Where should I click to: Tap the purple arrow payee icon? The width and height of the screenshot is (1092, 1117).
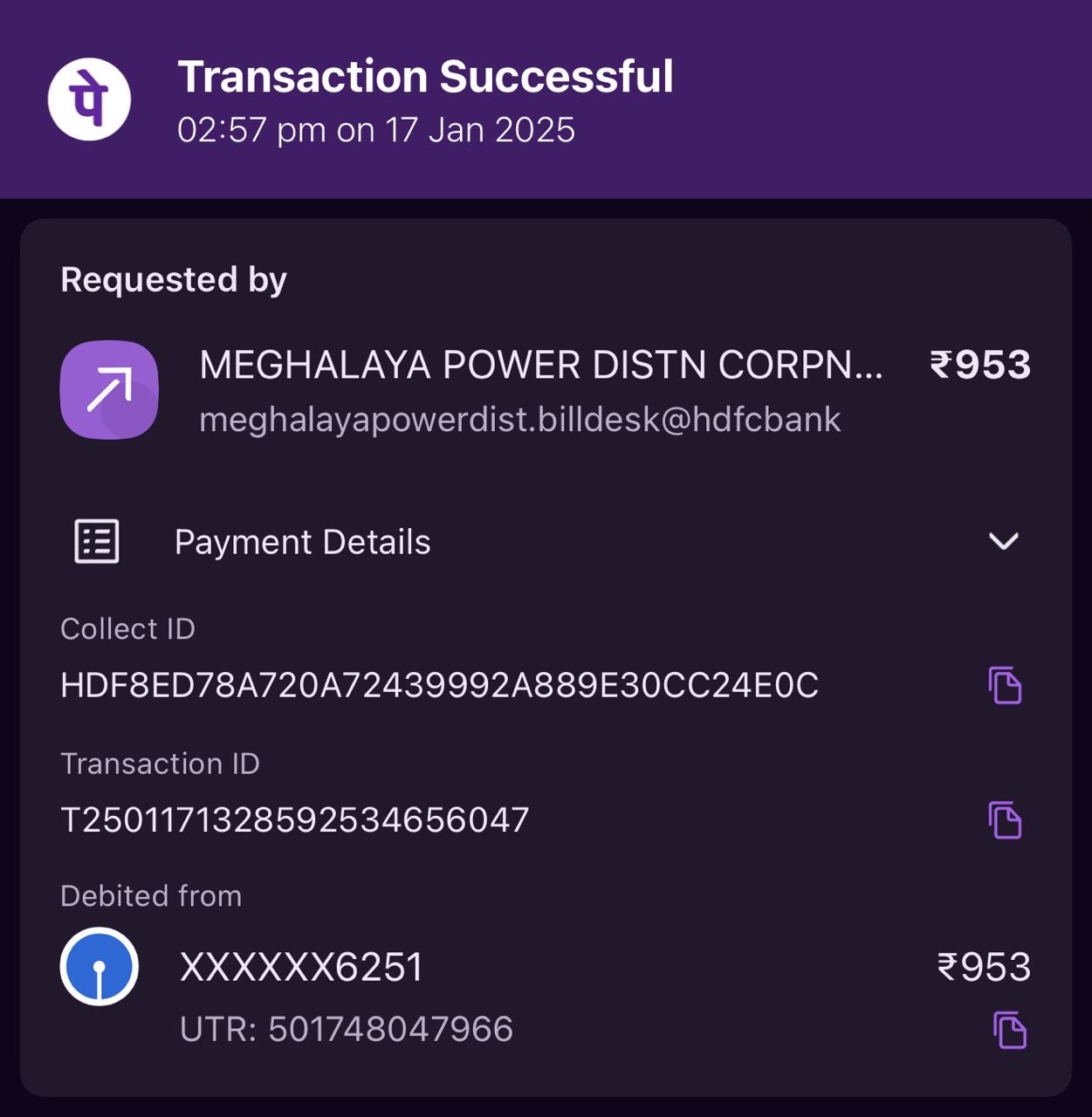click(x=109, y=389)
